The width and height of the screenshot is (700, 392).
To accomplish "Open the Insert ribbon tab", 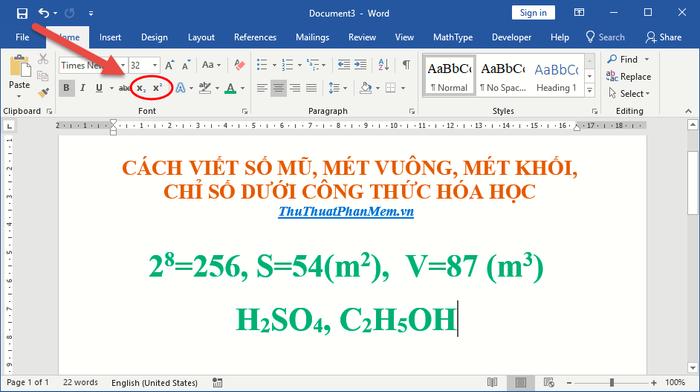I will pos(110,38).
